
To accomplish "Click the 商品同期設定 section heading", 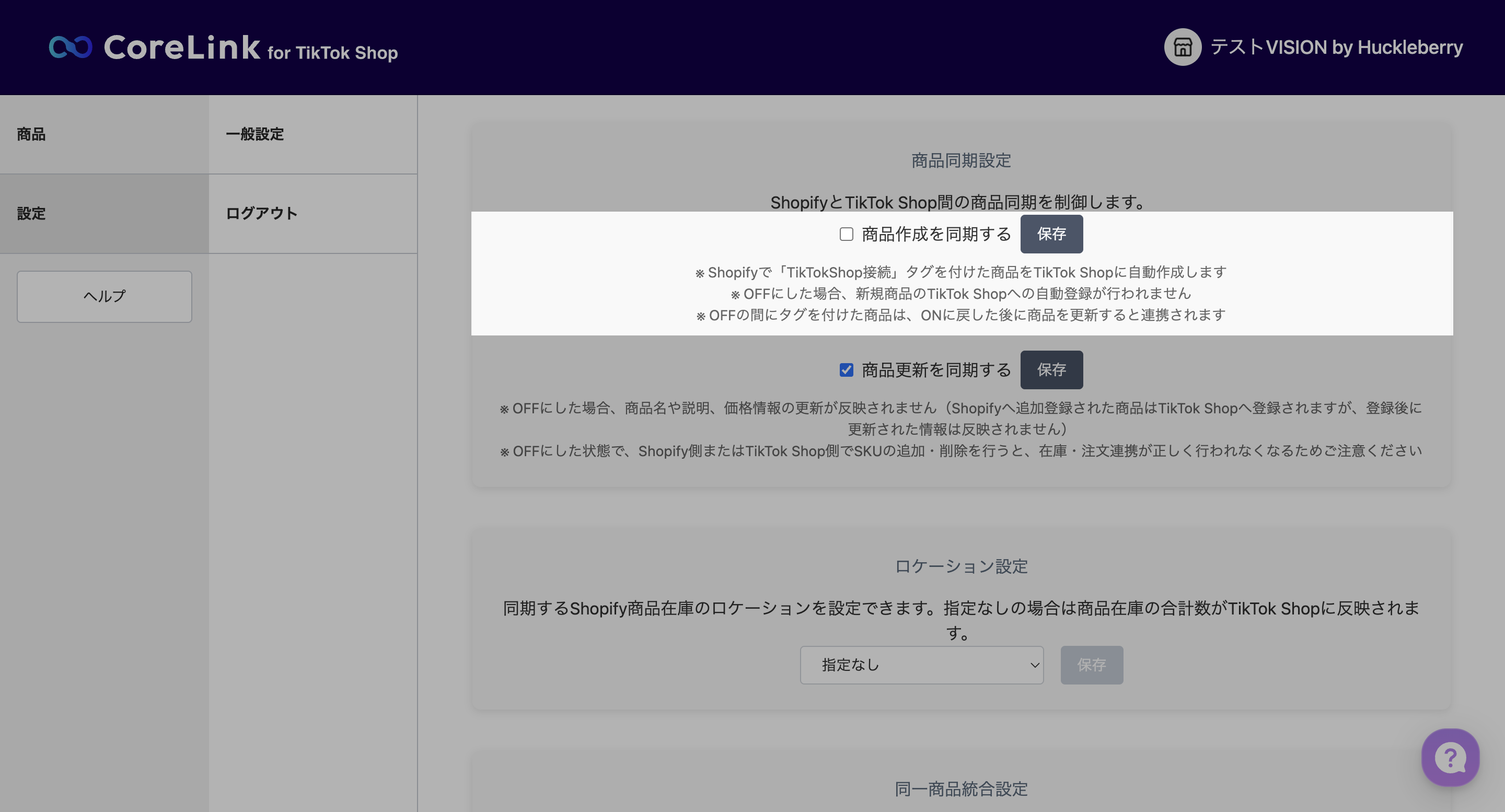I will (960, 160).
